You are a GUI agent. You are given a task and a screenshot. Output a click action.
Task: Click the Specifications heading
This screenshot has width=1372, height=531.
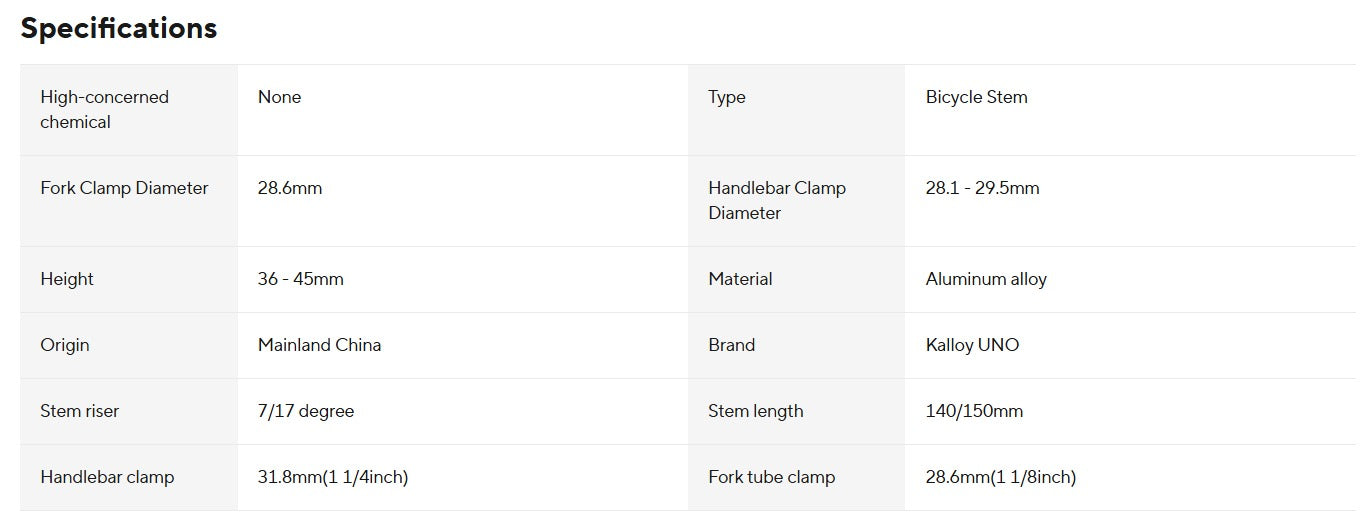118,28
